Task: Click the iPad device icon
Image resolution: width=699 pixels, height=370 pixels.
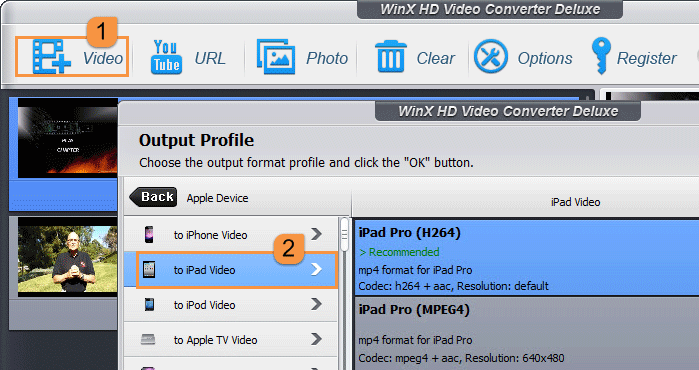Action: pyautogui.click(x=149, y=270)
